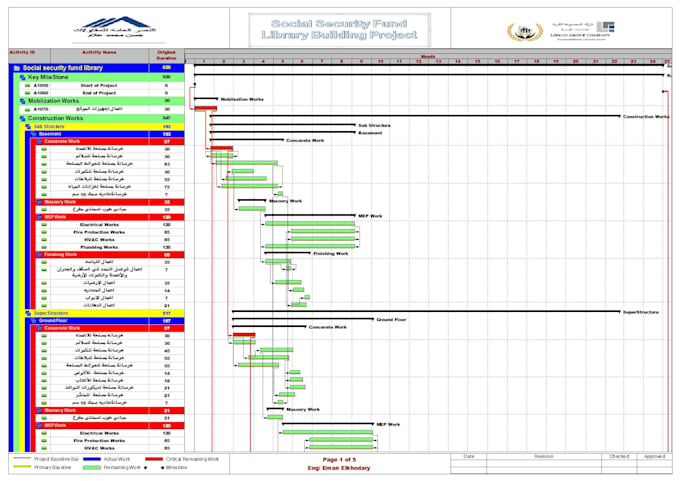Screen dimensions: 680x481
Task: Click the Original Duration column header
Action: coord(167,56)
